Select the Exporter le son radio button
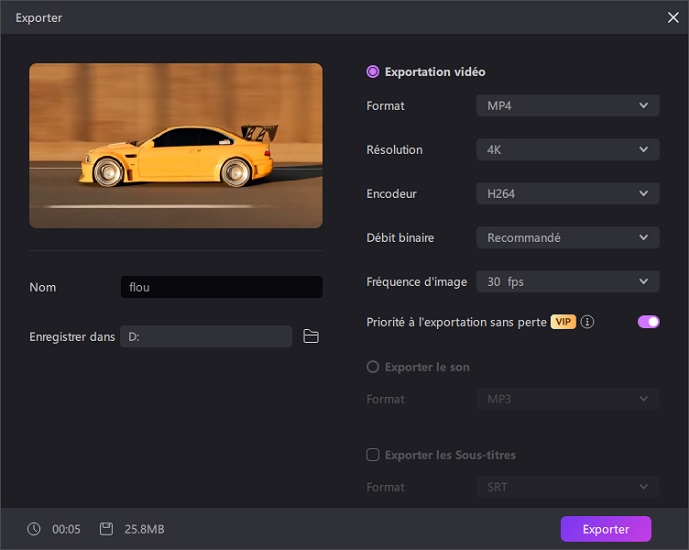This screenshot has height=550, width=689. coord(373,367)
